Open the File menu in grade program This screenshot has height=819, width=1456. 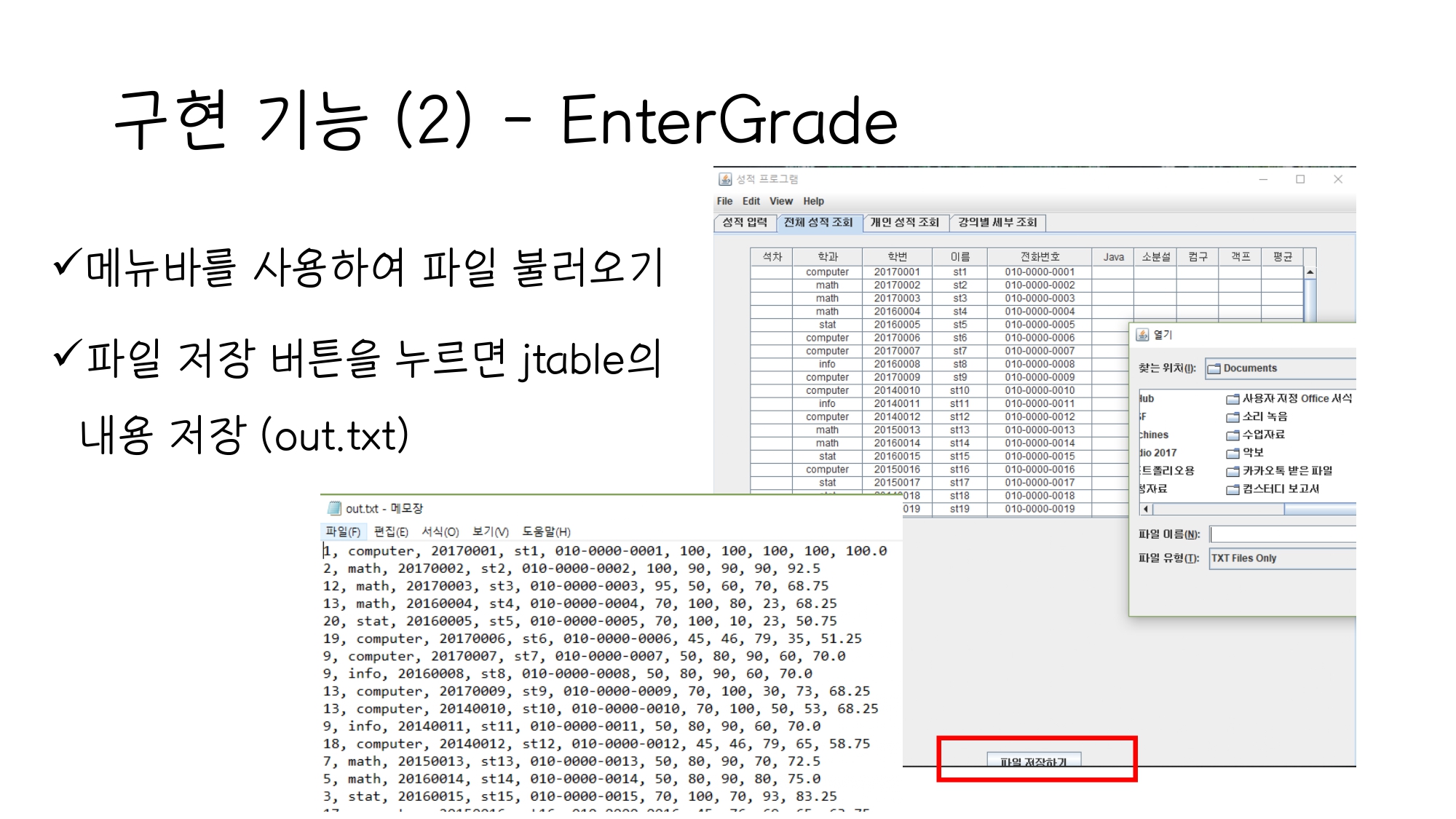tap(724, 202)
